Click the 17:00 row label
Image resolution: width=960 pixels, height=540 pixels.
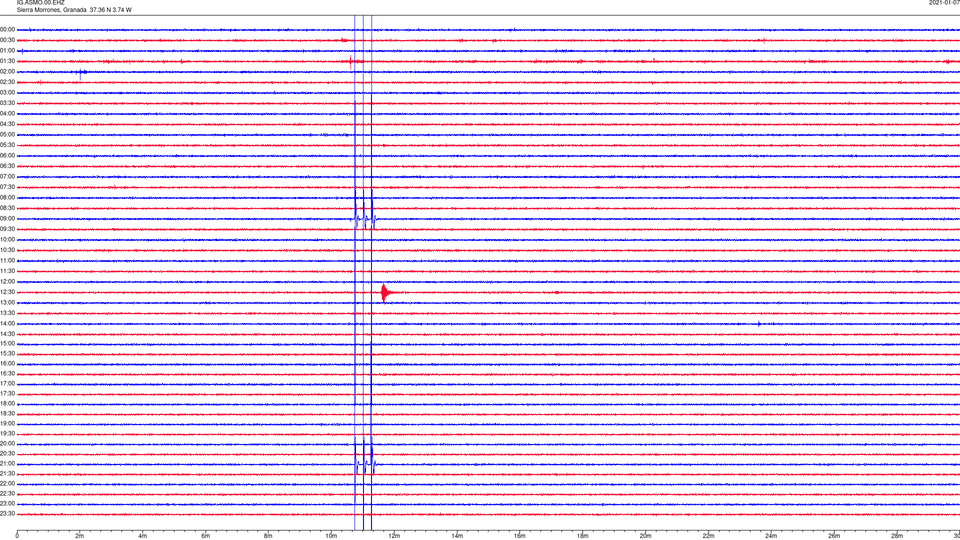[7, 383]
